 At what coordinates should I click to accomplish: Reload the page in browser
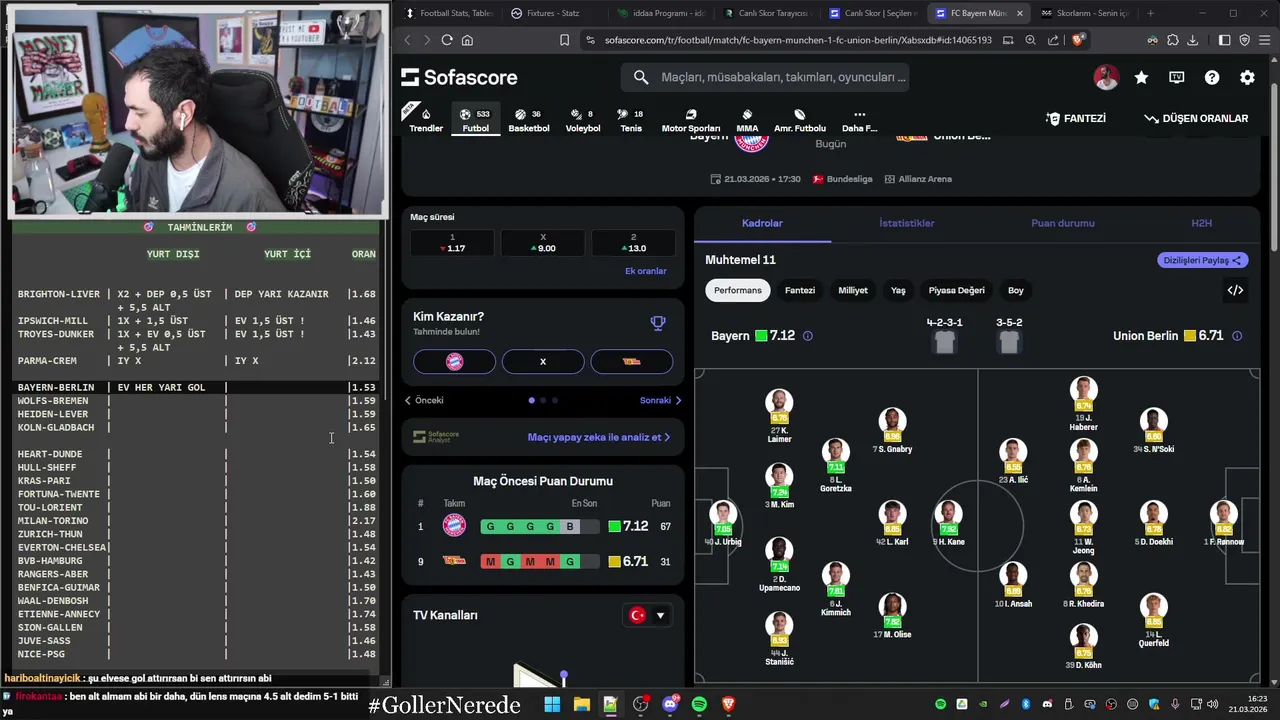coord(447,40)
